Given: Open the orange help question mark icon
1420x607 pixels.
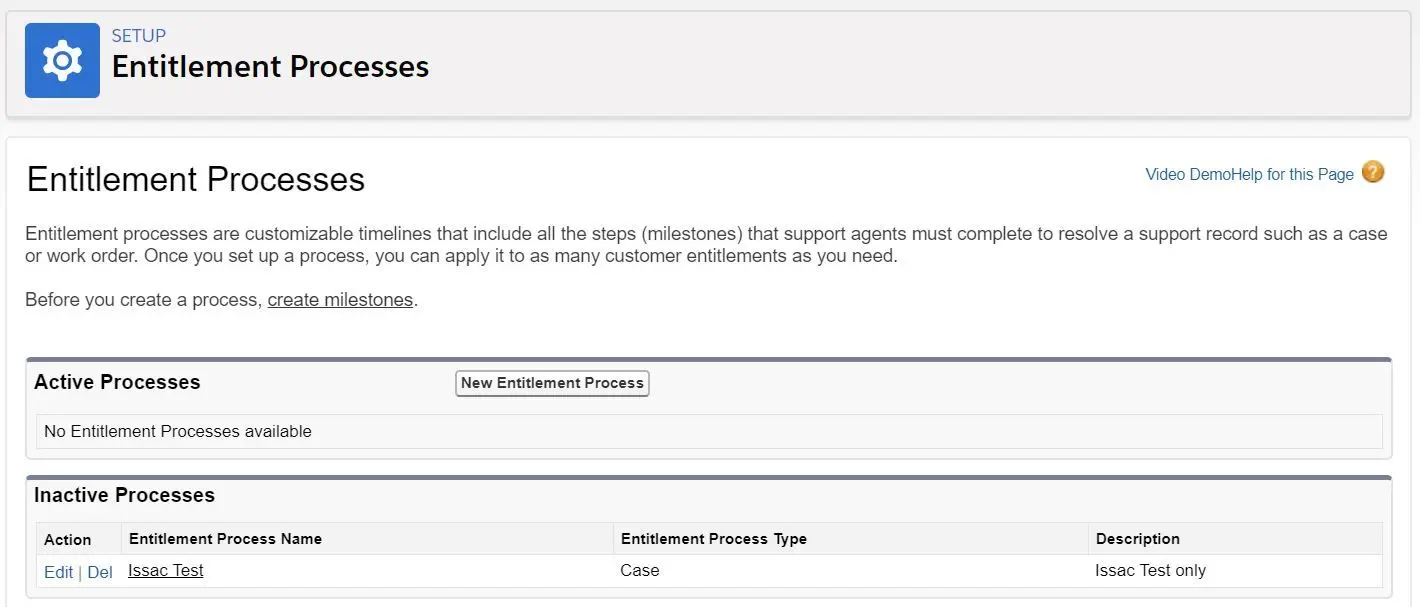Looking at the screenshot, I should coord(1373,172).
